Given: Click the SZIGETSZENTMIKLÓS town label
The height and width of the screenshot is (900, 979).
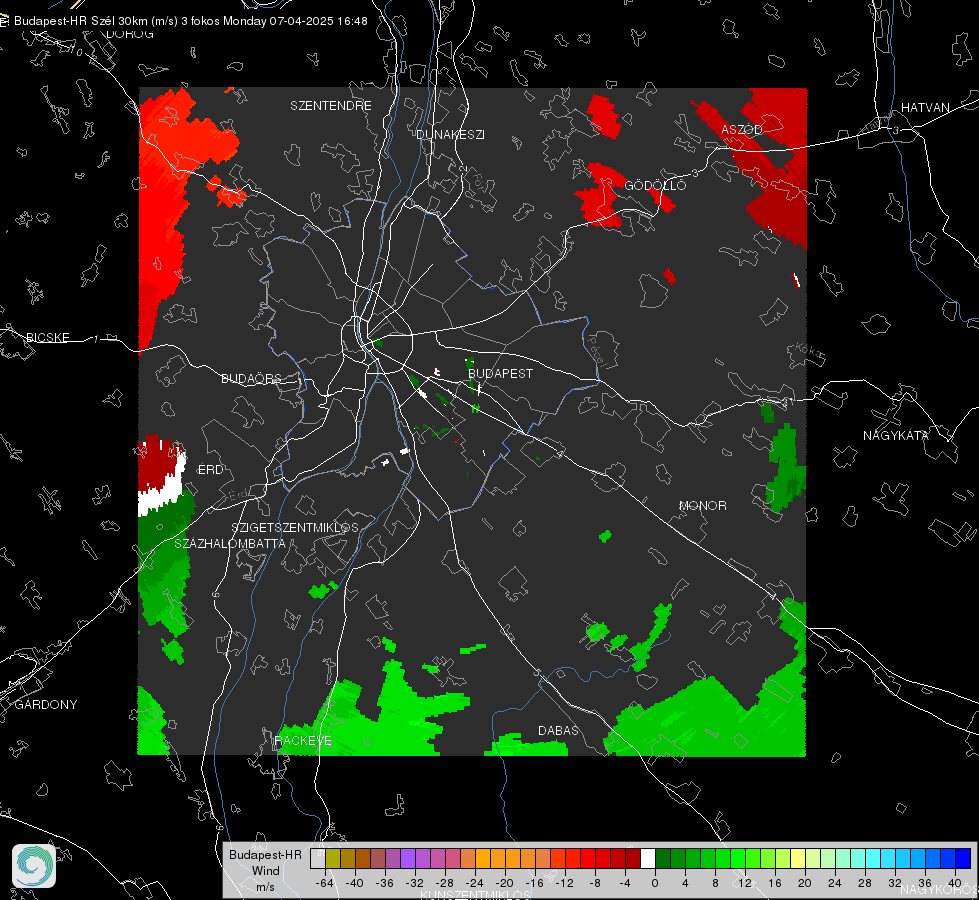Looking at the screenshot, I should (295, 527).
